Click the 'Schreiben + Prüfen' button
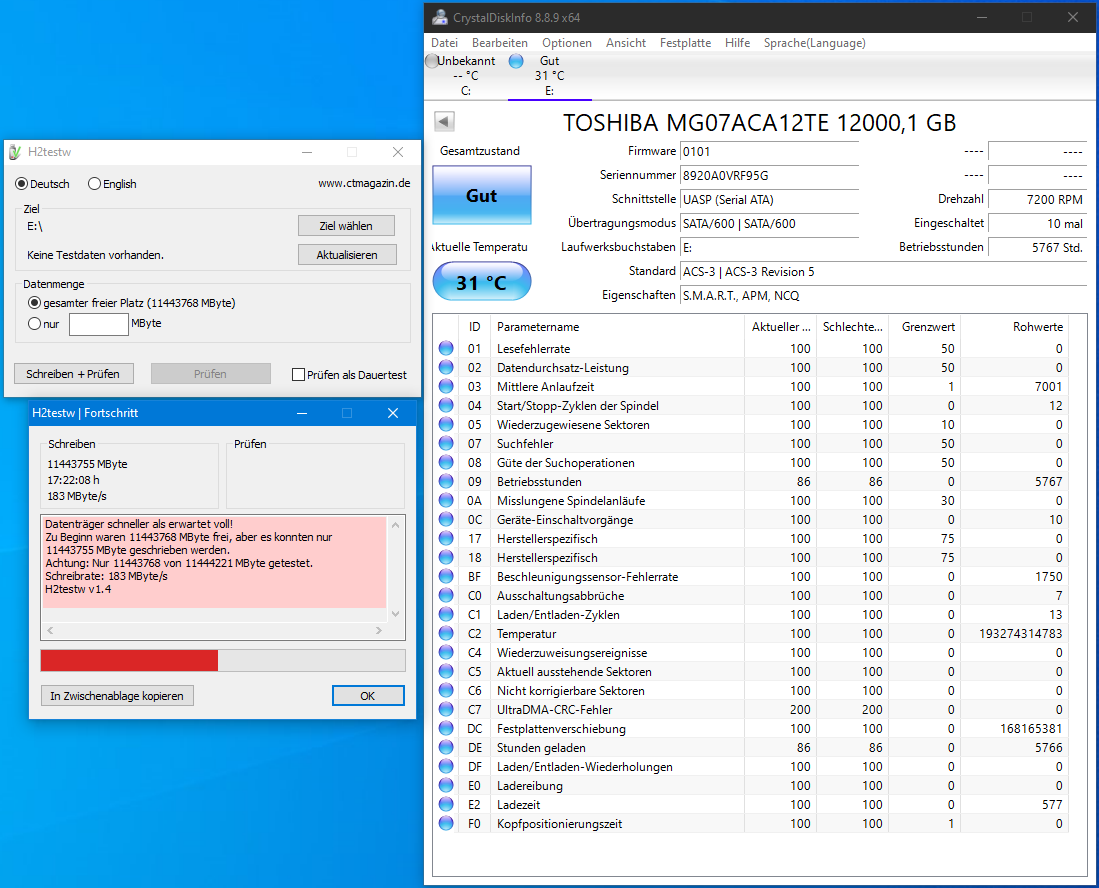 [73, 374]
